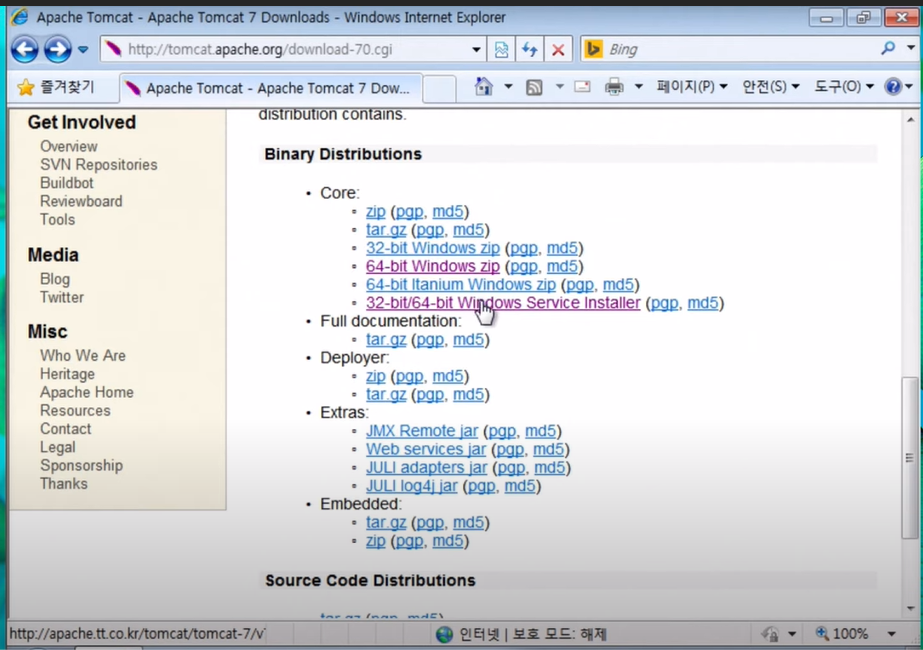Click the zoom magnifier status icon
The image size is (923, 650).
tap(822, 634)
